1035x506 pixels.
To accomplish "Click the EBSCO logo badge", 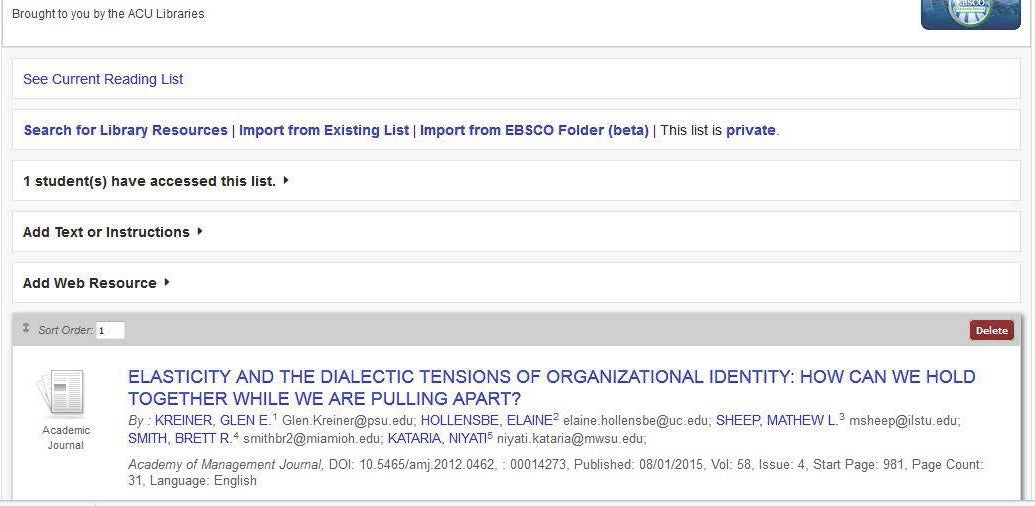I will (970, 15).
